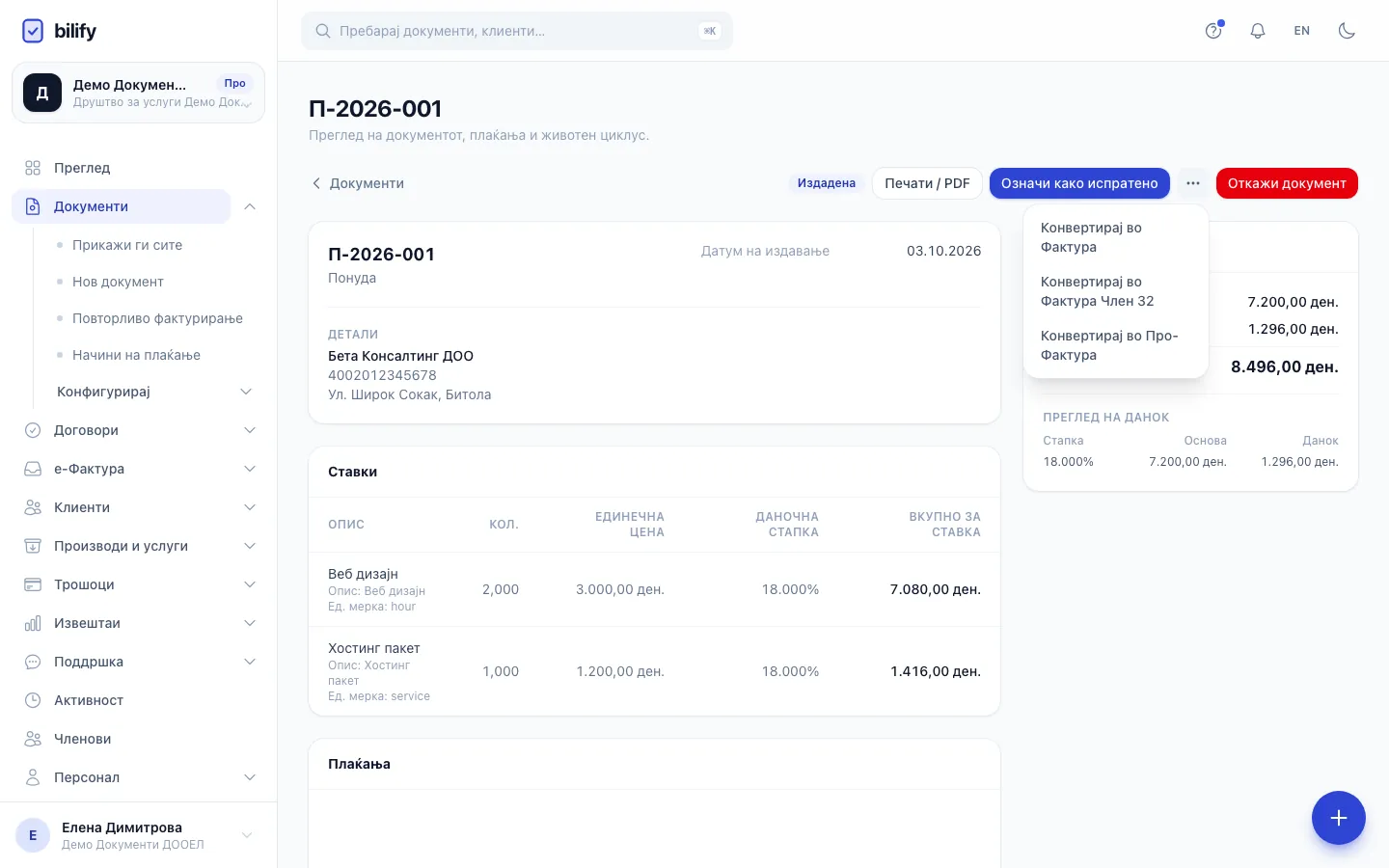
Task: Click the blue floating plus button
Action: [1338, 818]
